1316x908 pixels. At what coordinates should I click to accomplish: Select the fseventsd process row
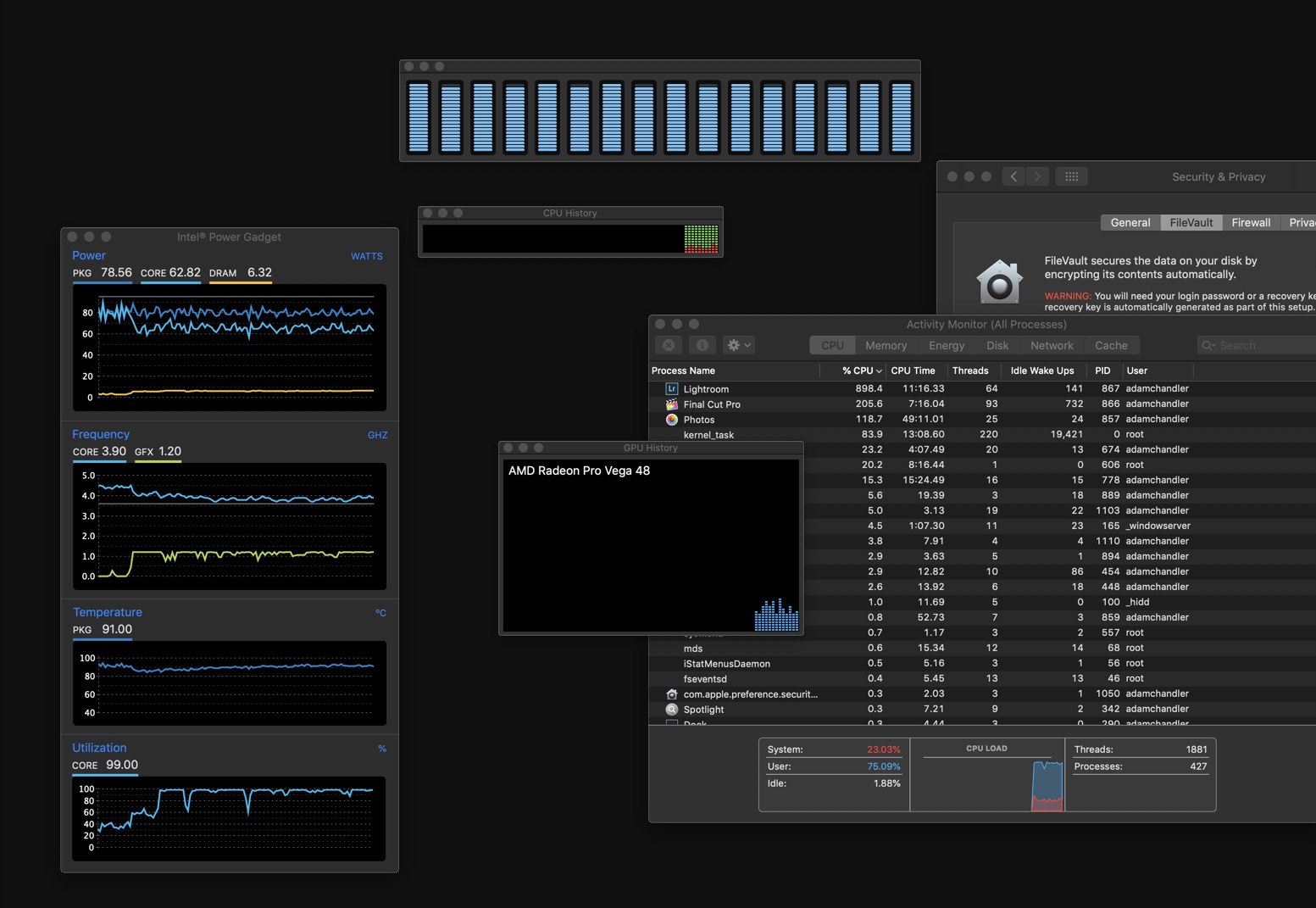[x=982, y=679]
